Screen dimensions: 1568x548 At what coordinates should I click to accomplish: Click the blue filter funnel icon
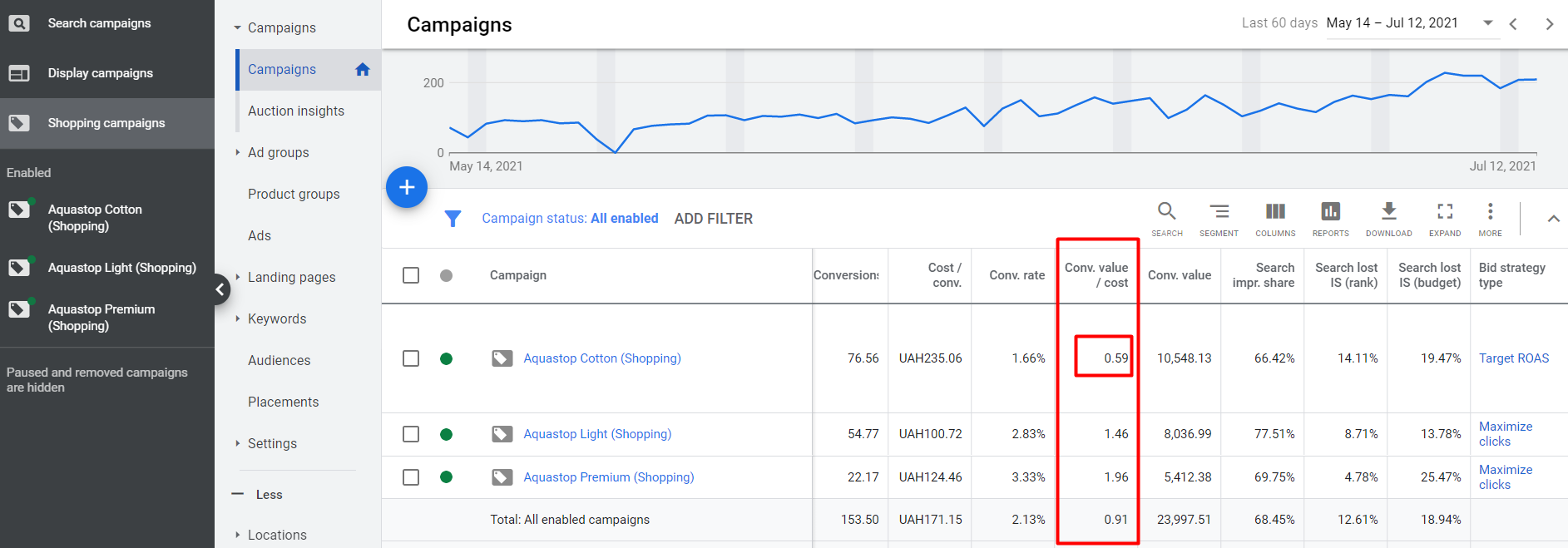(453, 219)
